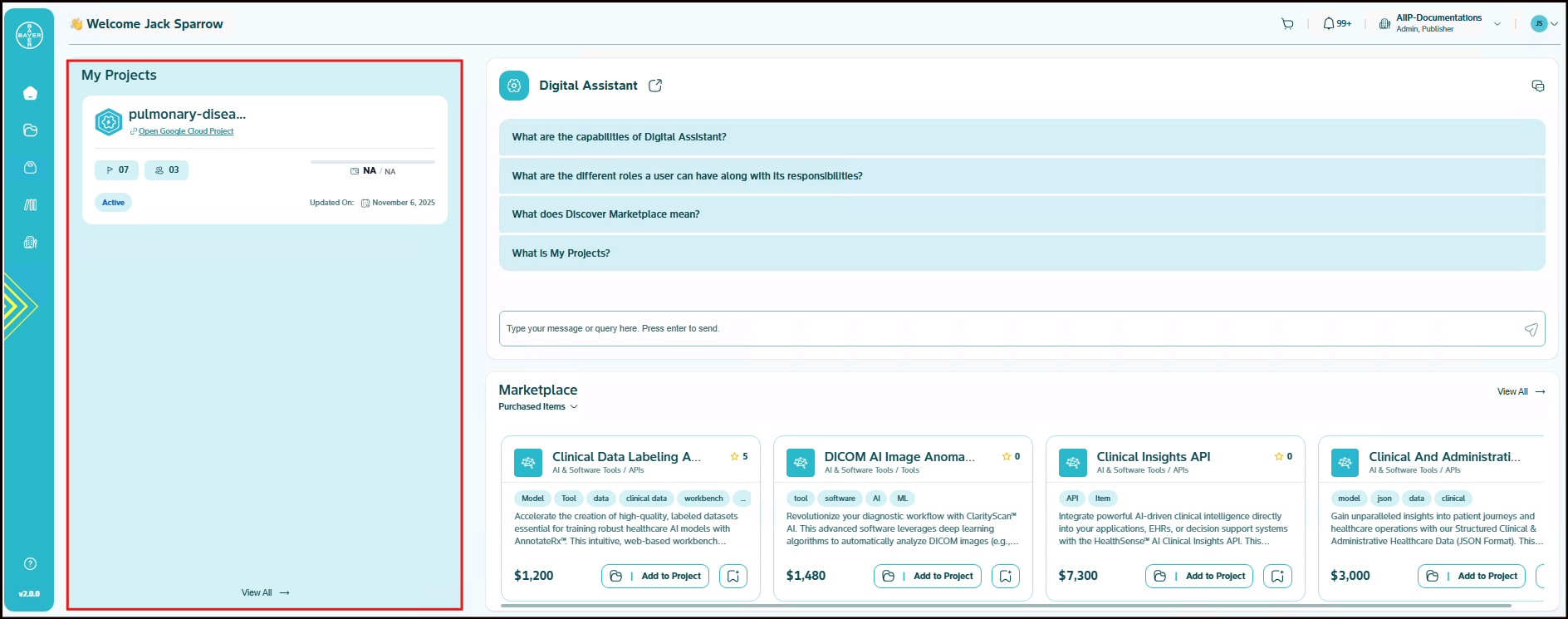Bookmark the Clinical Insights API item
This screenshot has width=1568, height=619.
click(x=1277, y=576)
